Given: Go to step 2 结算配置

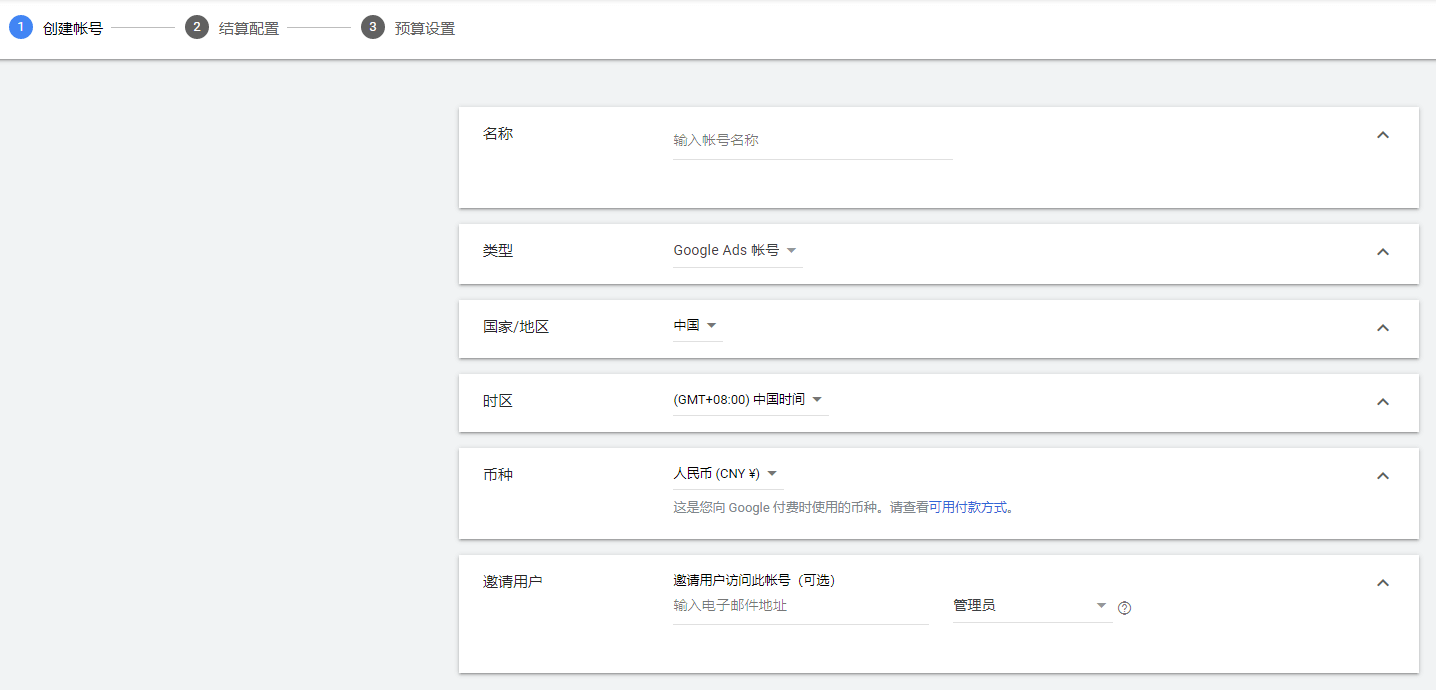Looking at the screenshot, I should coord(233,28).
